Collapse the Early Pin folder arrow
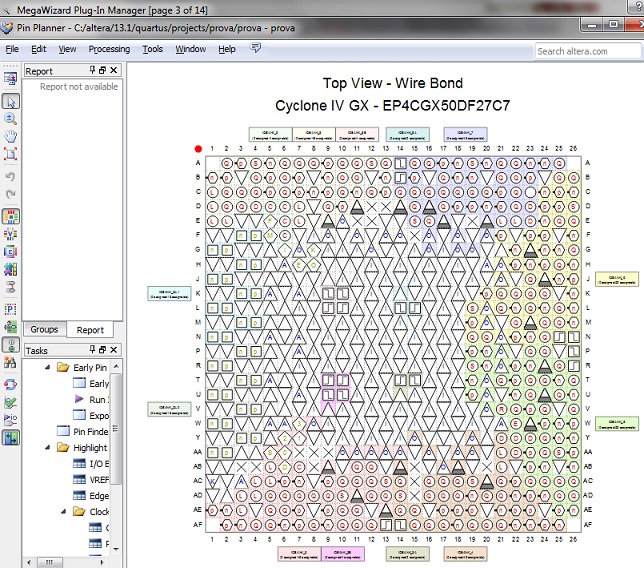 [48, 367]
